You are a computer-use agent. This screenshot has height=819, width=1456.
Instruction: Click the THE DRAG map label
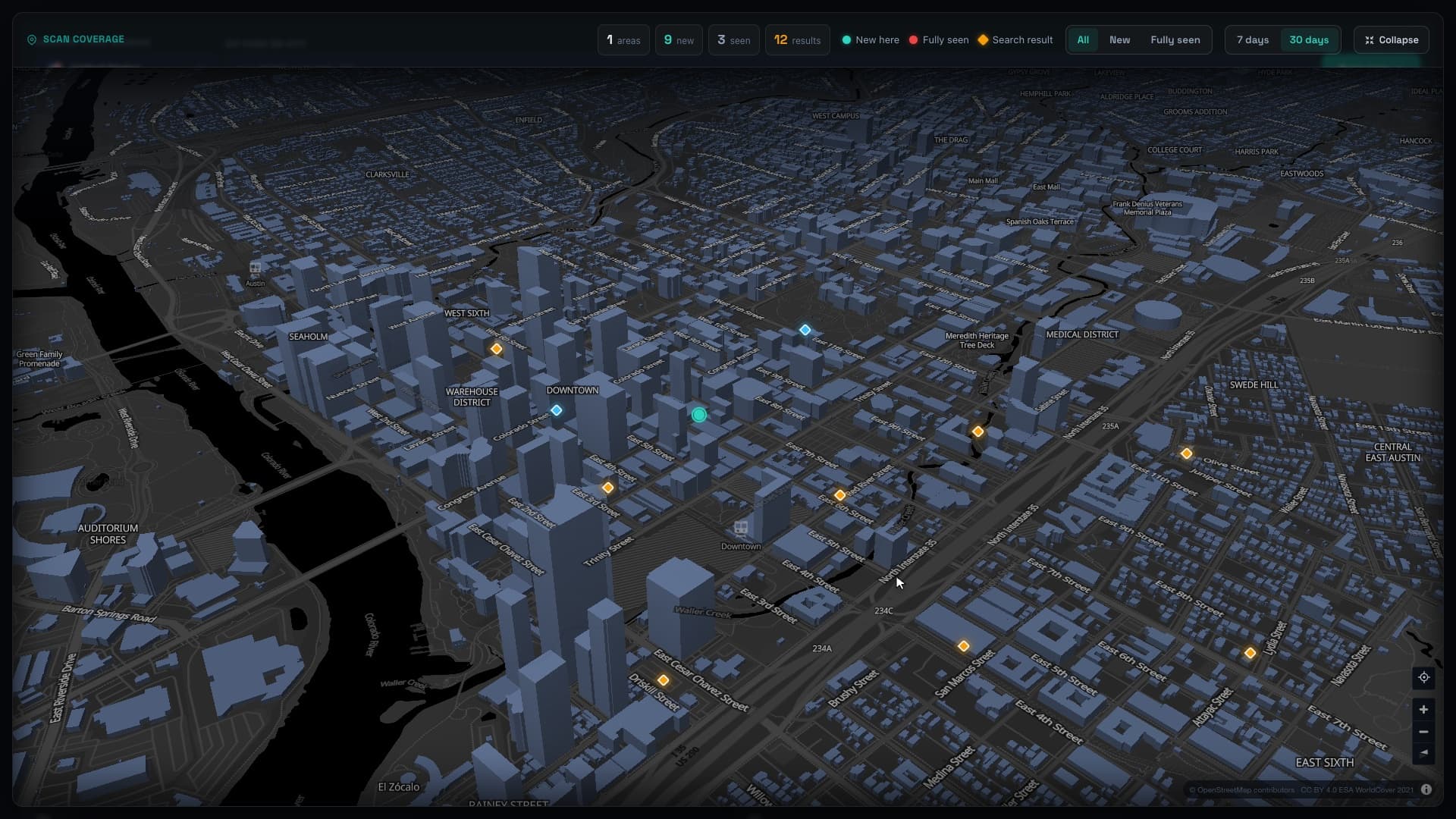(x=951, y=140)
